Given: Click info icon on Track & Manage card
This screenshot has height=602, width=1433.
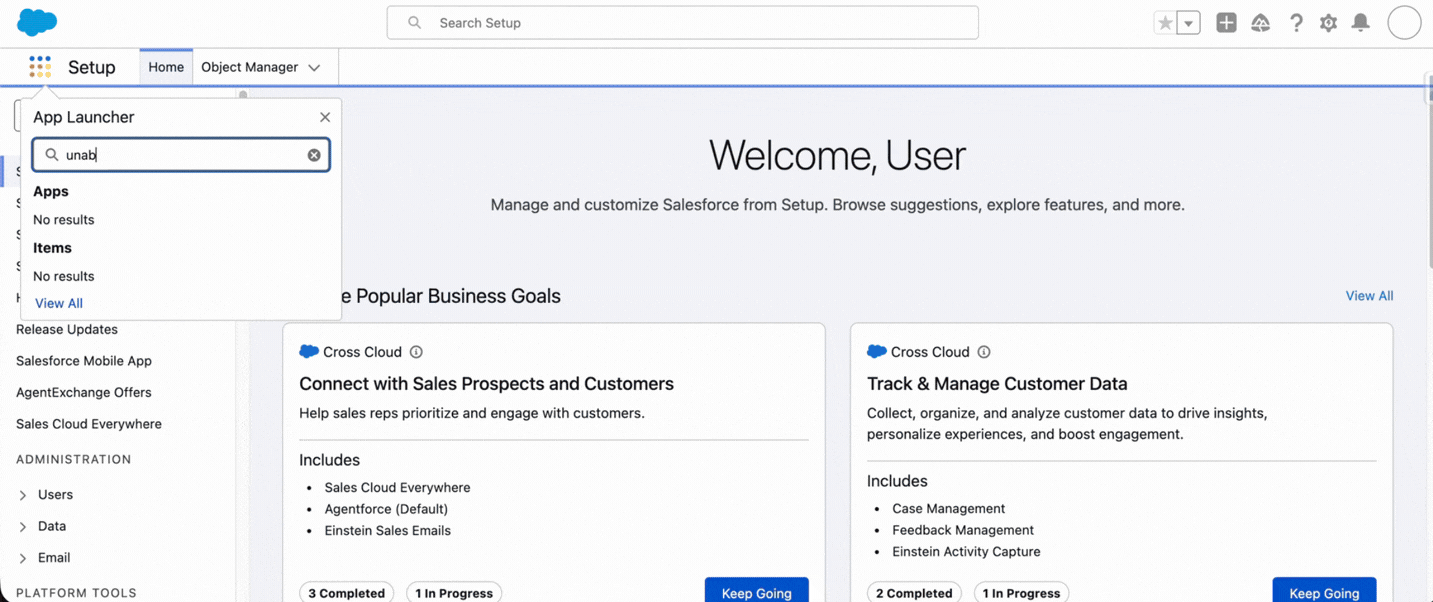Looking at the screenshot, I should (984, 352).
